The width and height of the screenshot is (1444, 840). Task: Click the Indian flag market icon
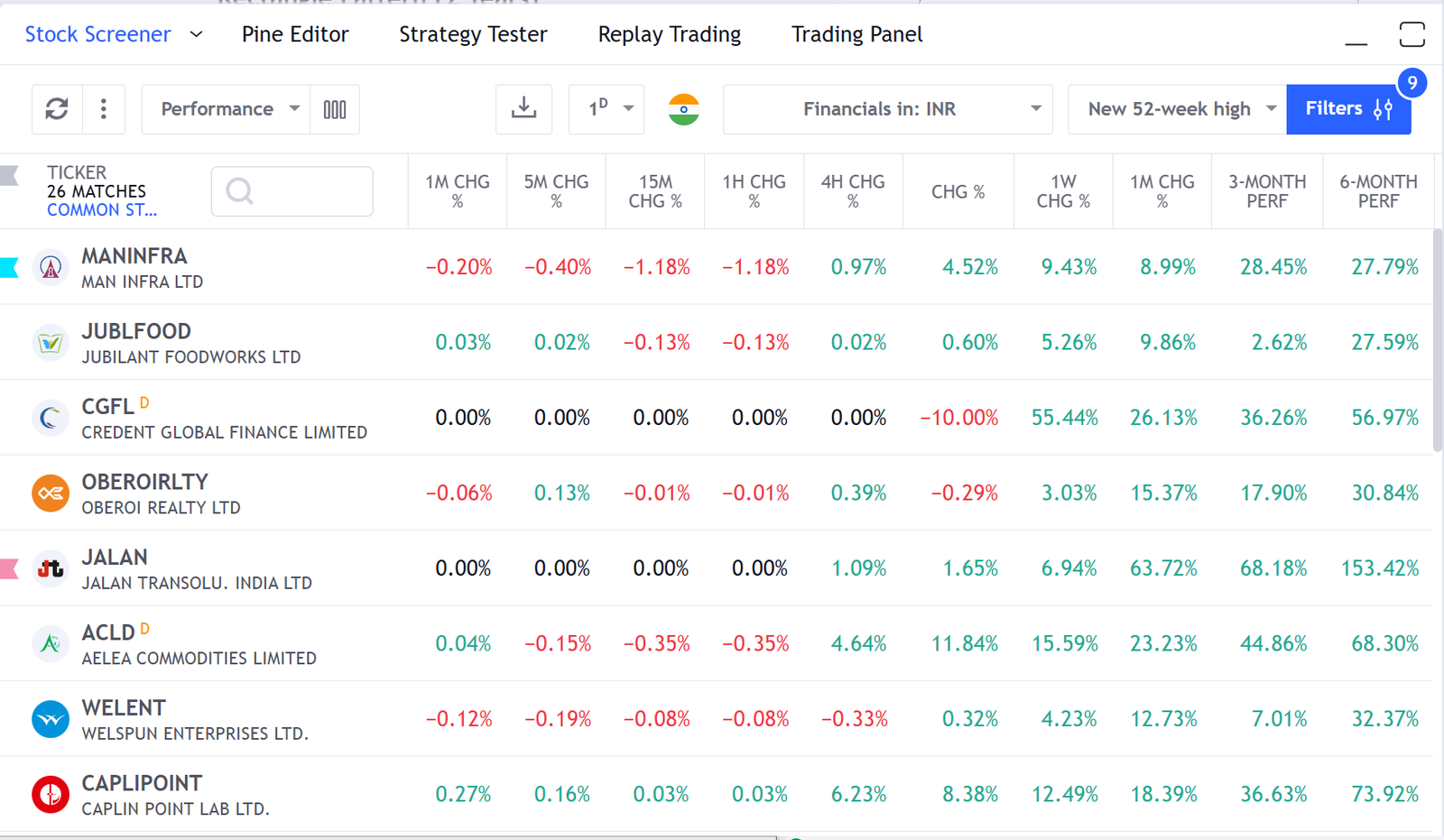click(x=683, y=109)
